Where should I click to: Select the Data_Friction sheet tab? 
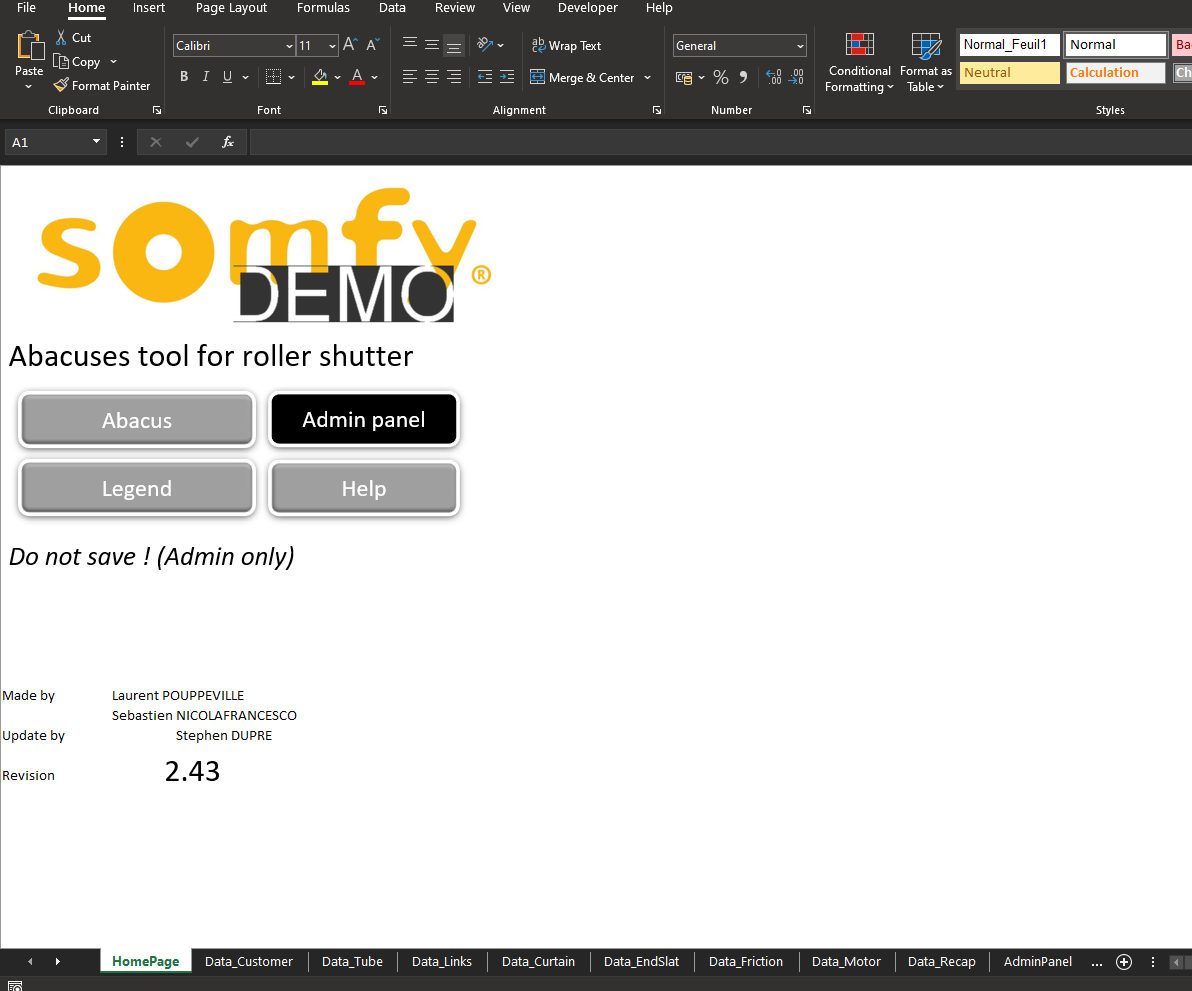[x=746, y=961]
